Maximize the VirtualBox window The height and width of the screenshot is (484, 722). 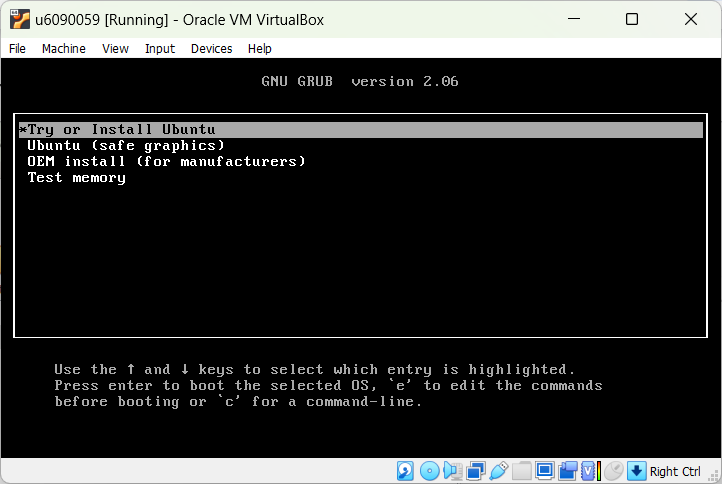tap(632, 19)
